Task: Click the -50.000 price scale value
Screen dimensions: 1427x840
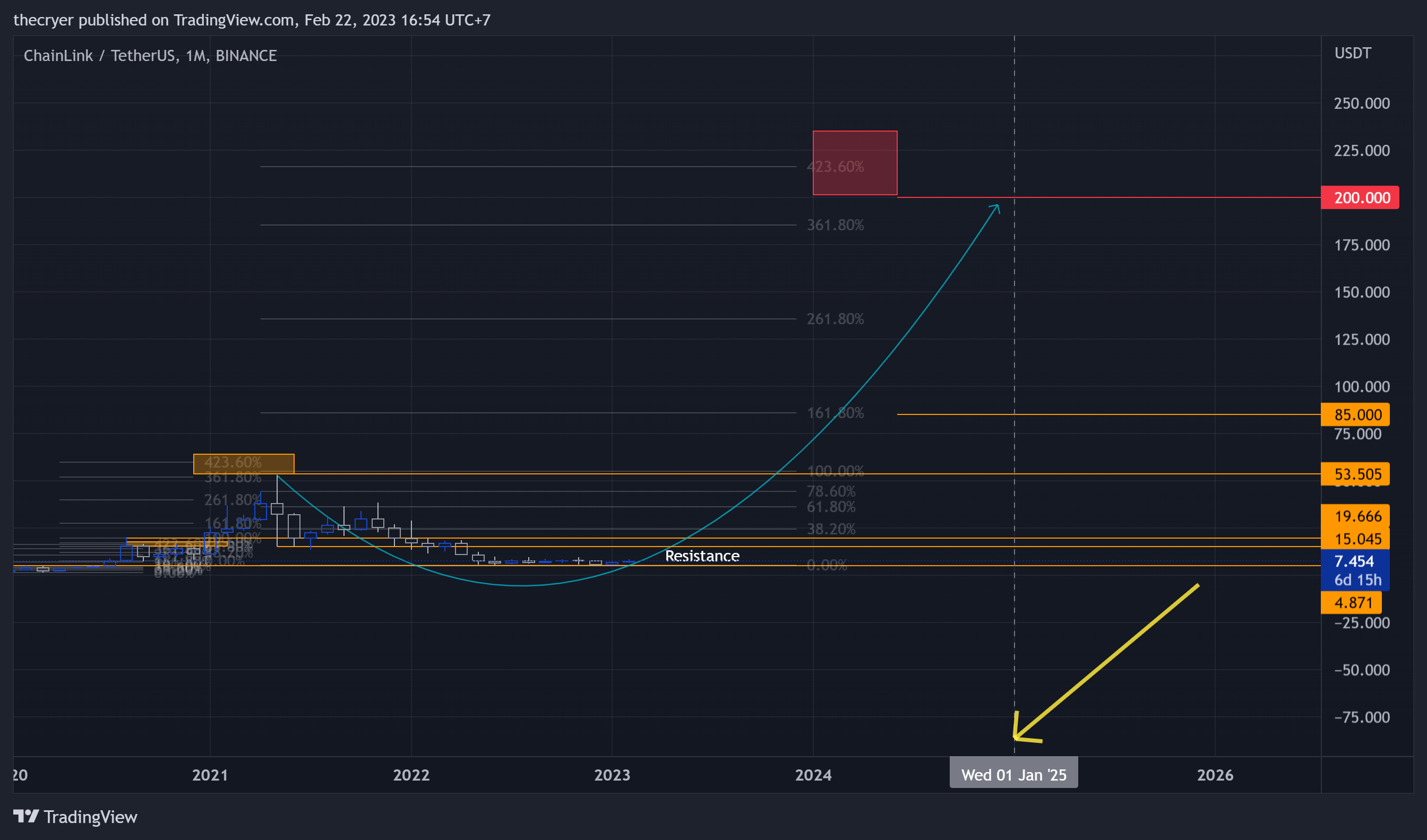Action: click(x=1361, y=670)
